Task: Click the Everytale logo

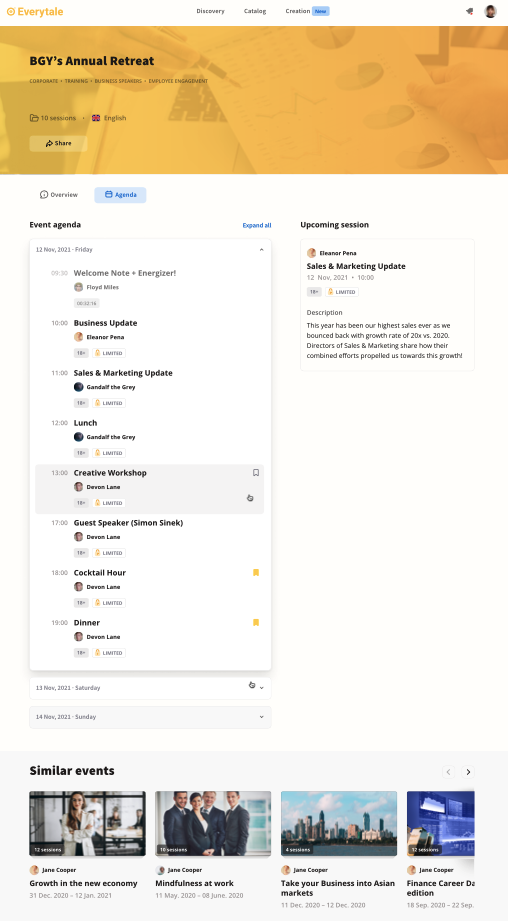Action: point(35,12)
